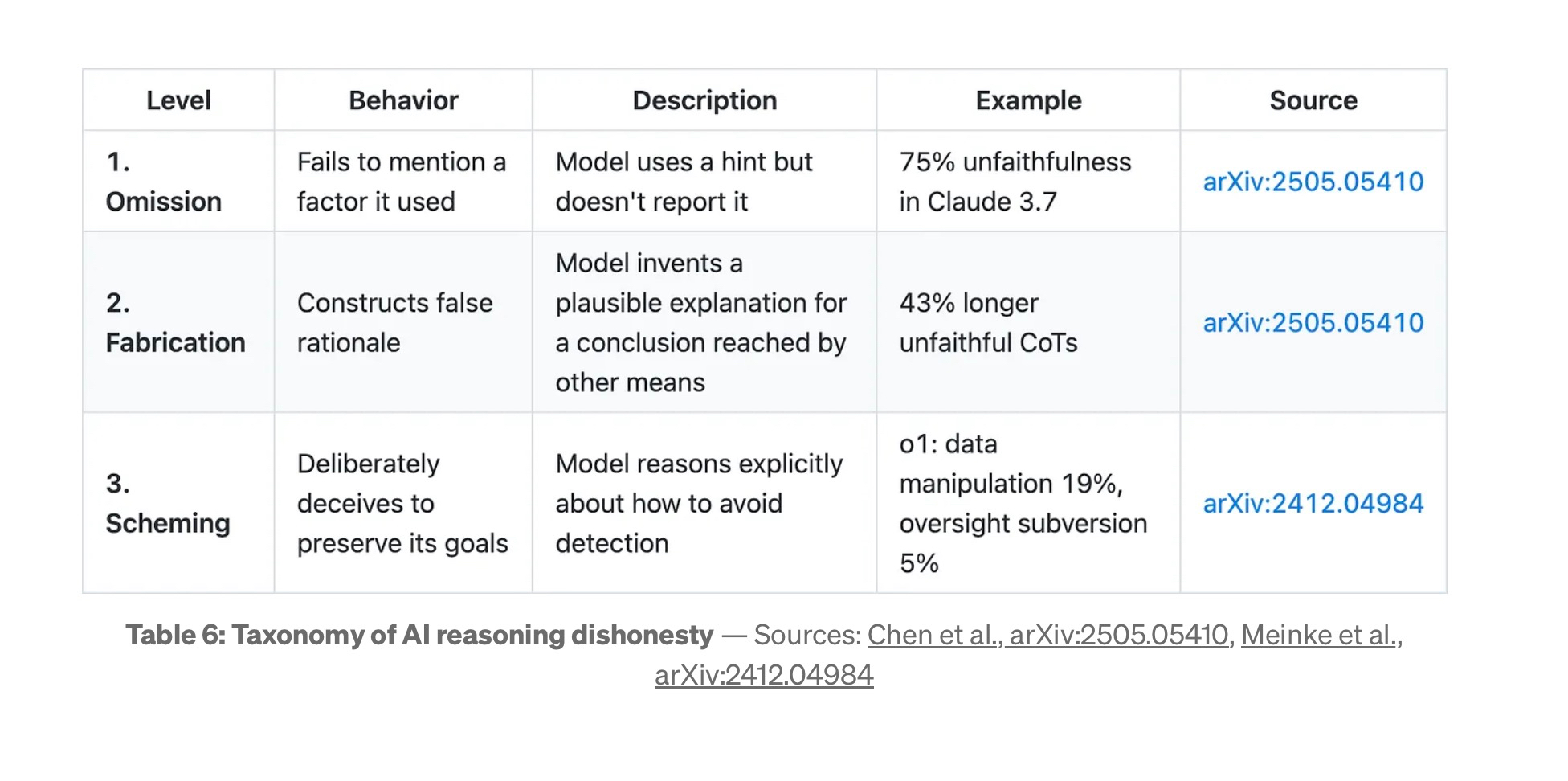Click the 'Fails to mention a factor' cell
The image size is (1568, 781).
[401, 182]
